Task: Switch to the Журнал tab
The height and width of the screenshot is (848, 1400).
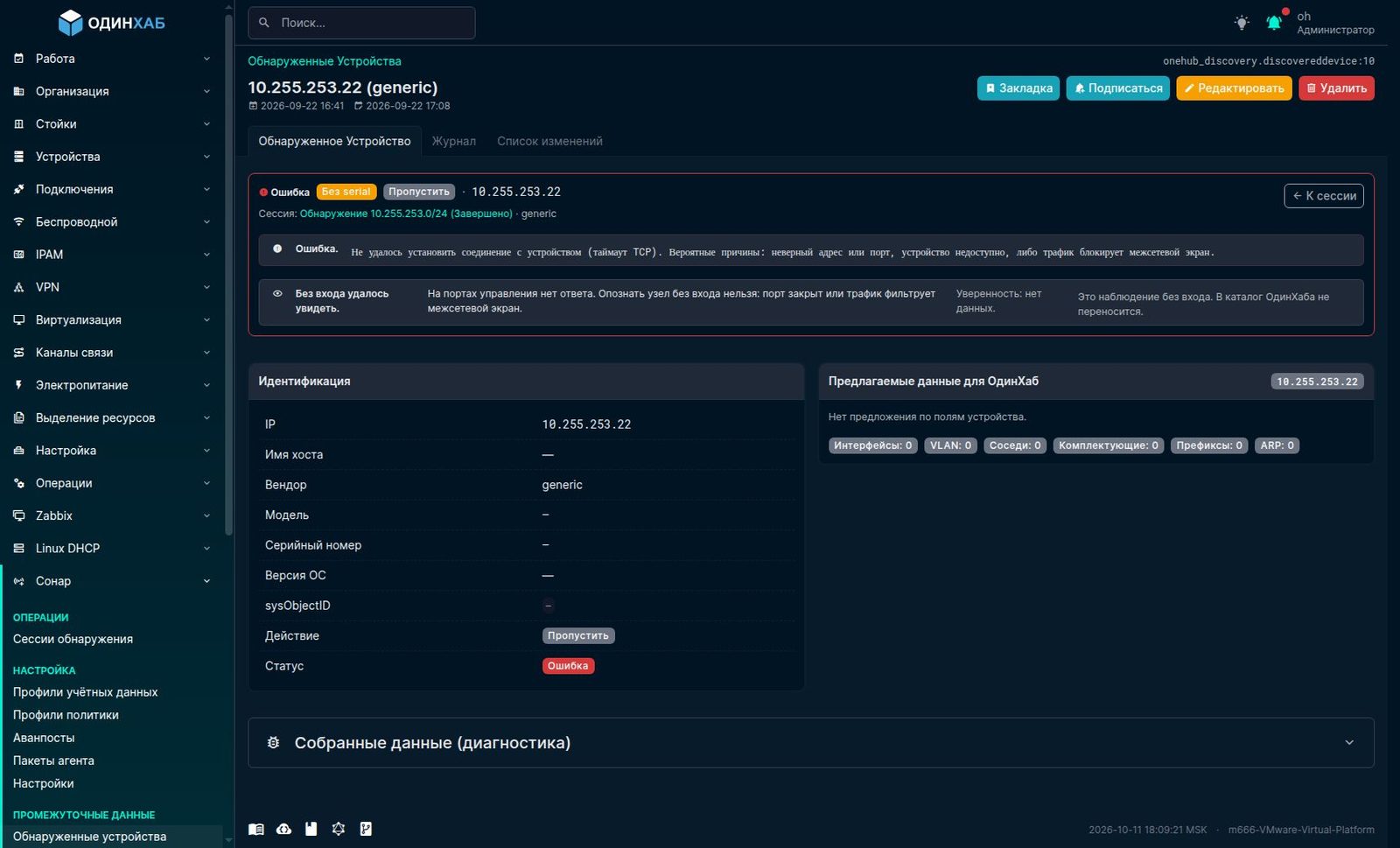Action: coord(454,141)
